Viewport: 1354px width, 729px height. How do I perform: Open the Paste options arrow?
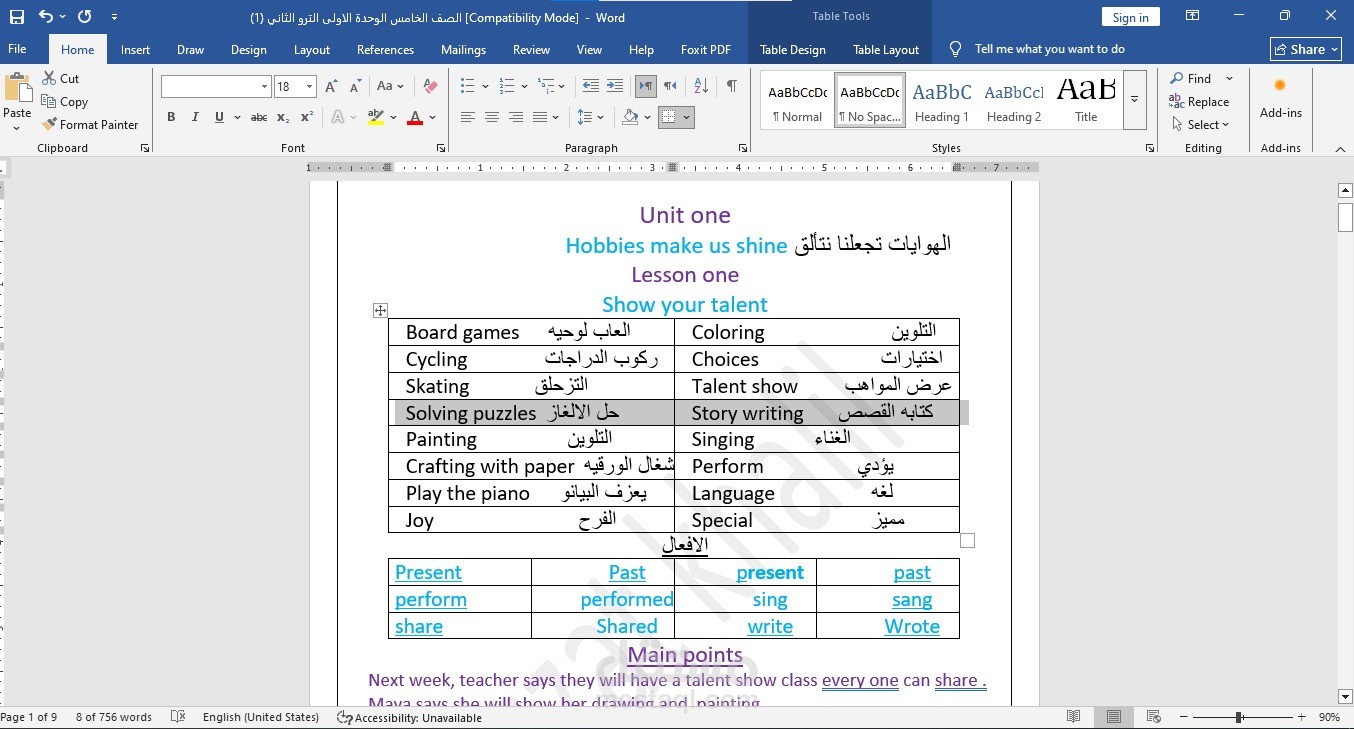click(18, 127)
